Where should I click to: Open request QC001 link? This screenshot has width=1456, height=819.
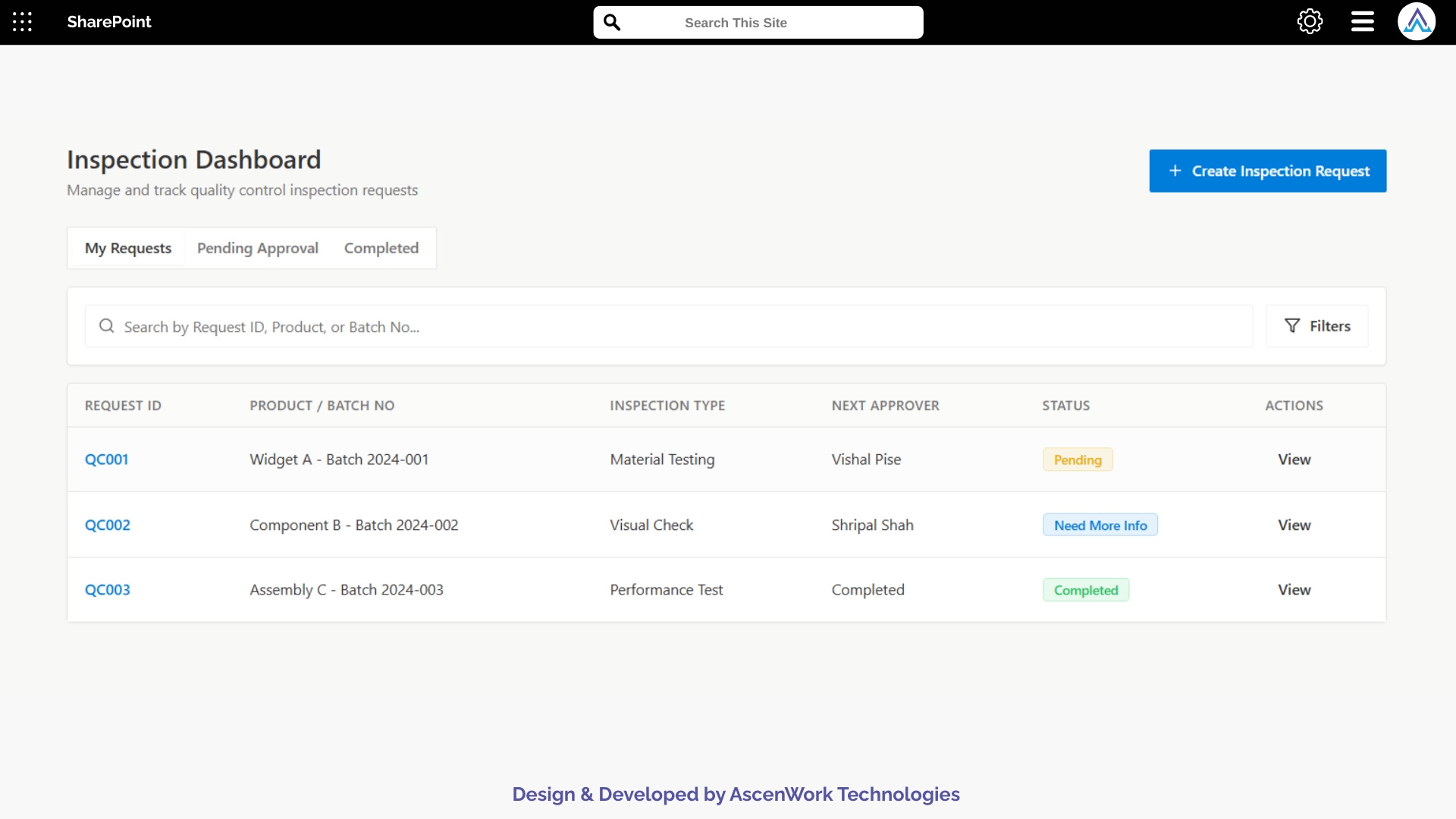(106, 459)
